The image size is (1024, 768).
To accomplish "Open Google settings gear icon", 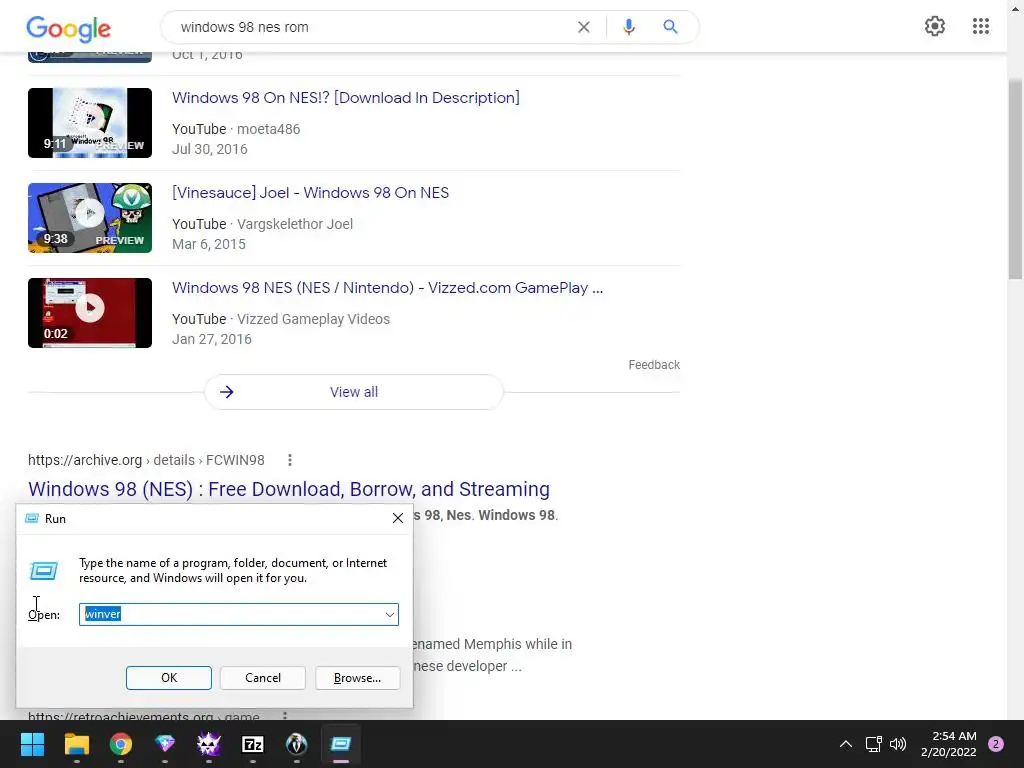I will pyautogui.click(x=935, y=26).
